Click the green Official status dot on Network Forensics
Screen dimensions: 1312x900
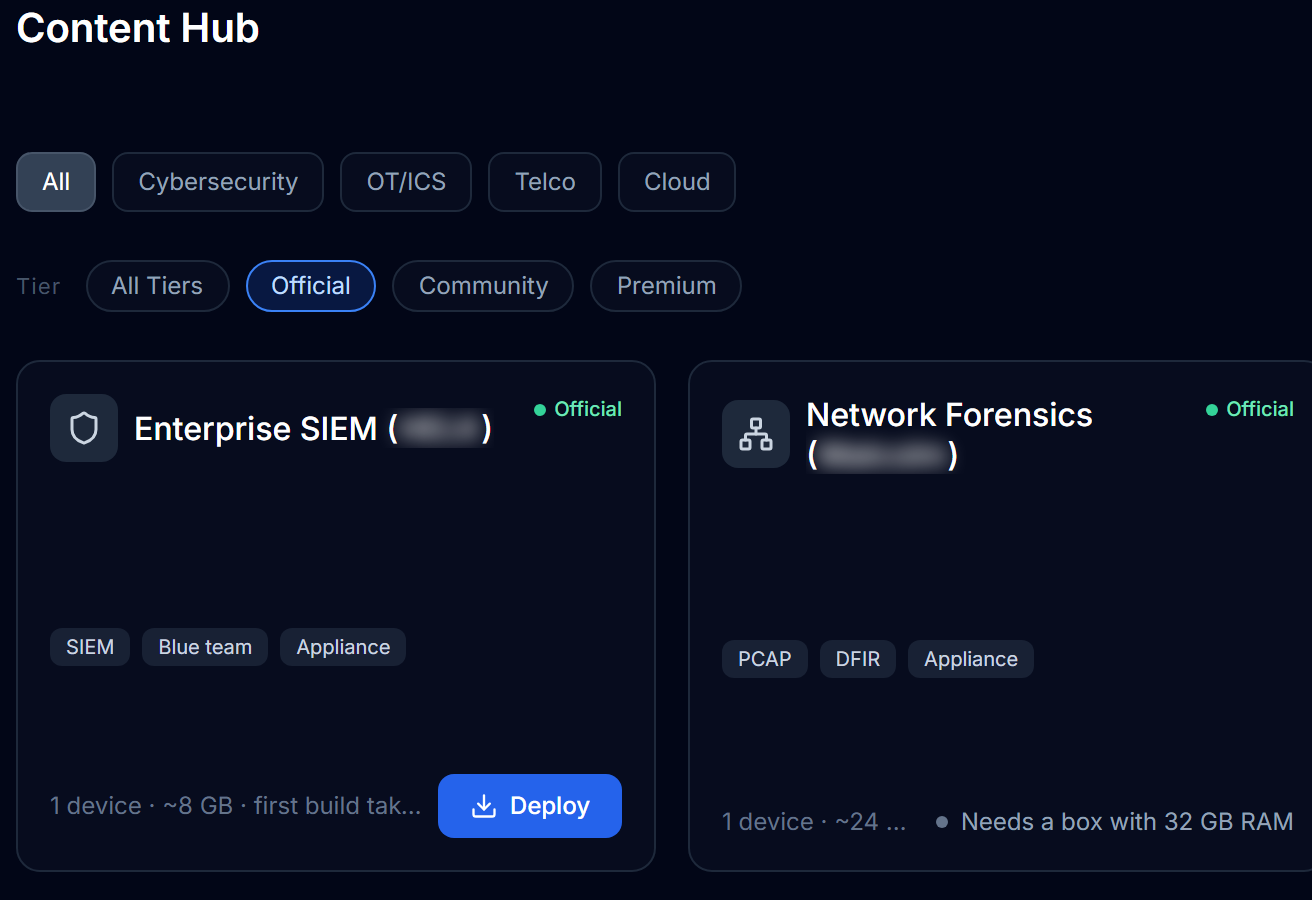click(1212, 409)
